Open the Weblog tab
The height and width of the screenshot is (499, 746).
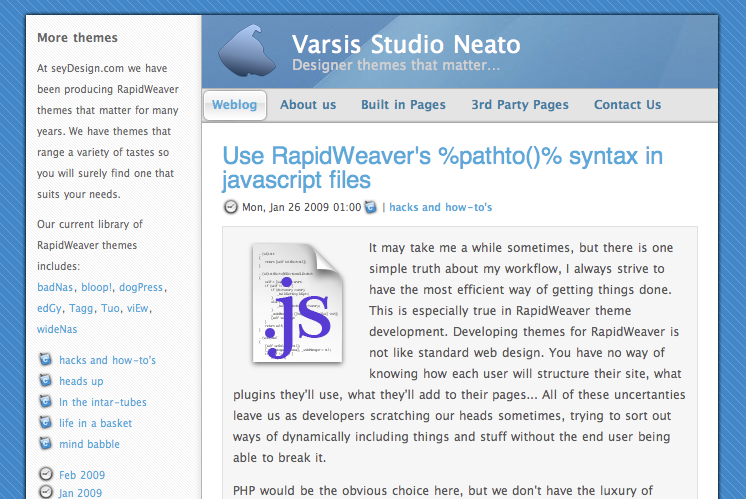tap(235, 105)
